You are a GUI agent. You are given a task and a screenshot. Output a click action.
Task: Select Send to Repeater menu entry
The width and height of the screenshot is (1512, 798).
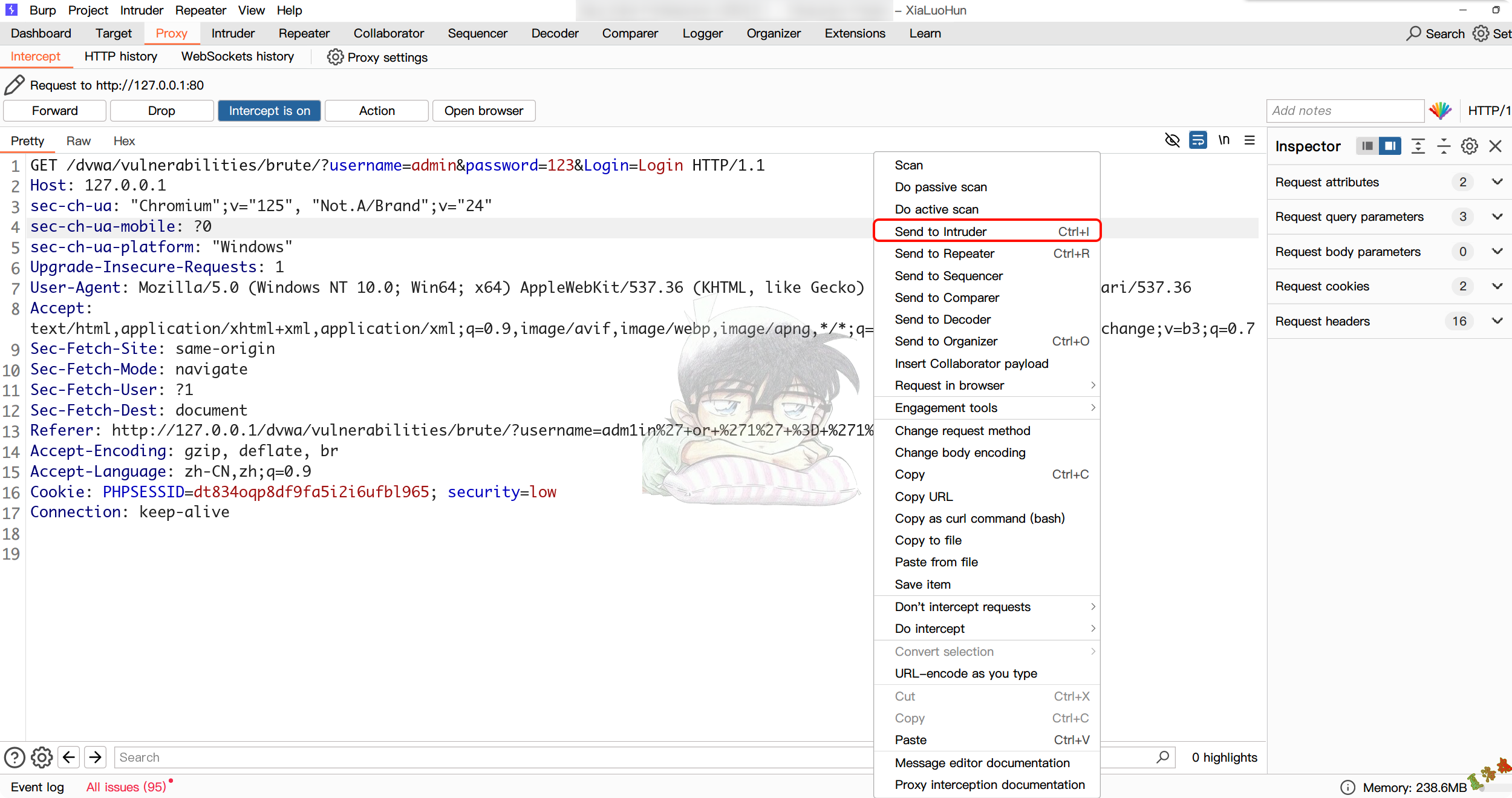coord(986,253)
